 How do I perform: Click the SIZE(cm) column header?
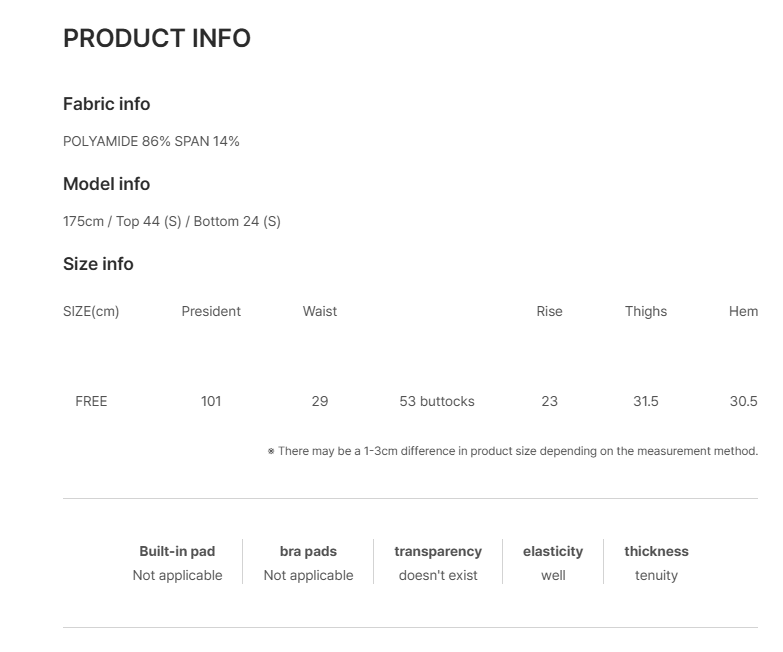point(91,312)
